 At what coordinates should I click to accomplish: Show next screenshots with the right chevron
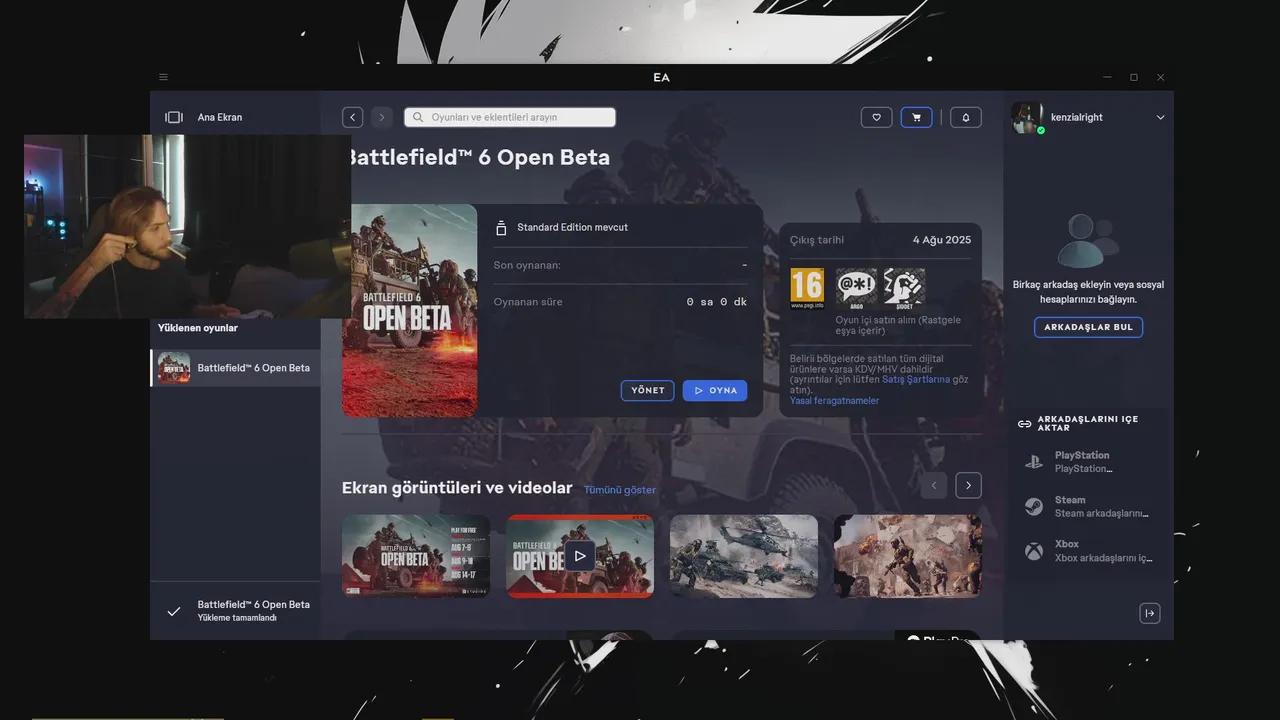[968, 486]
